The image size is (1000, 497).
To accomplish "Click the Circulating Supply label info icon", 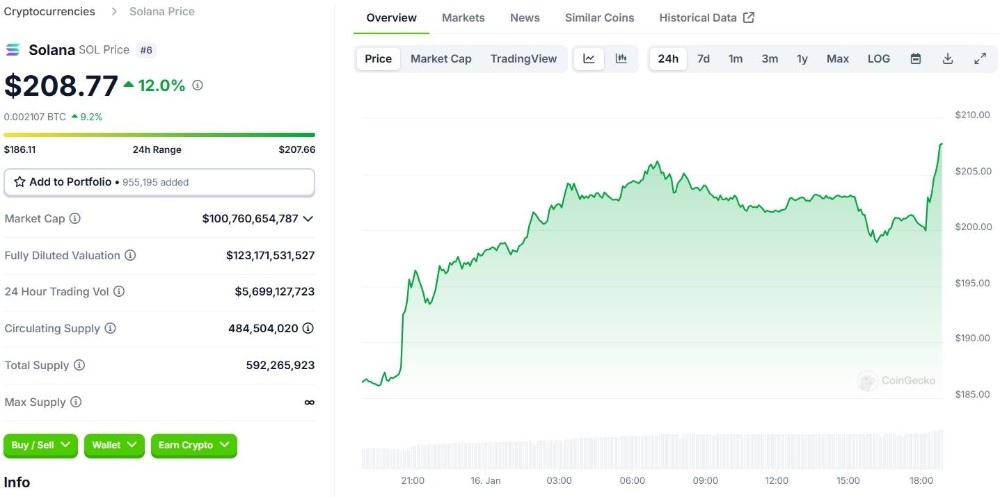I will pyautogui.click(x=110, y=328).
